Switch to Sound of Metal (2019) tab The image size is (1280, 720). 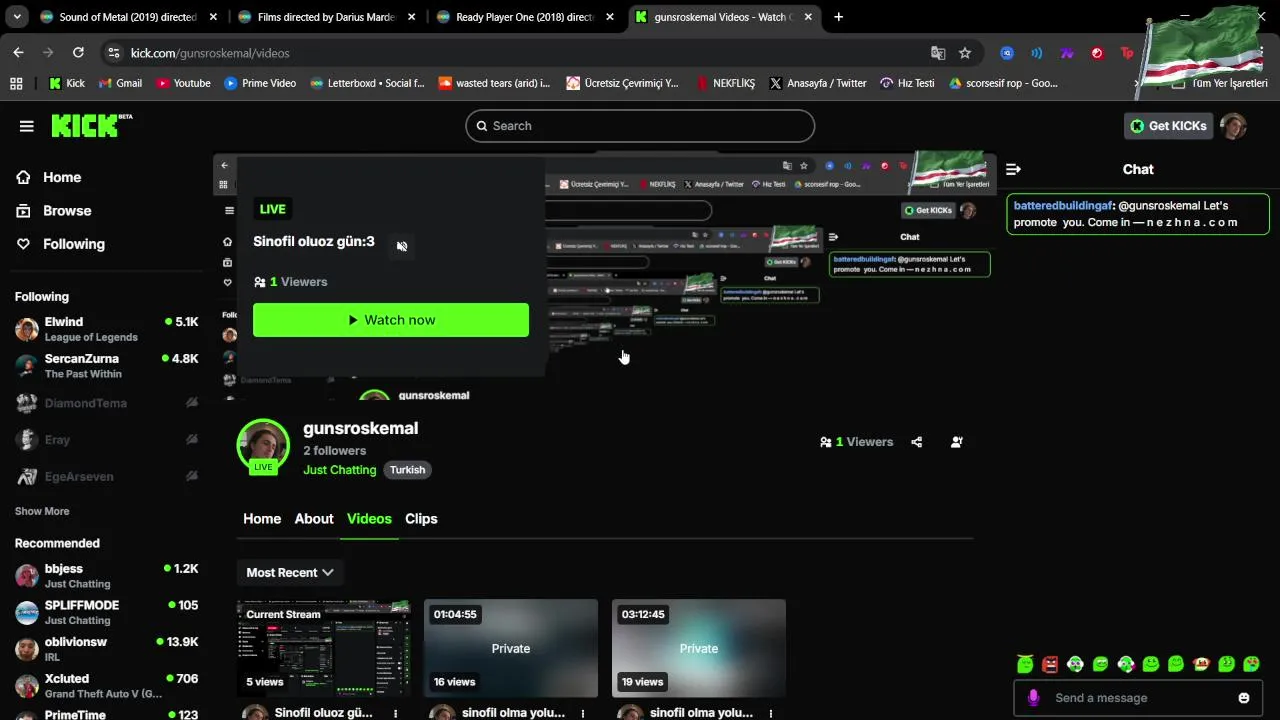point(128,17)
